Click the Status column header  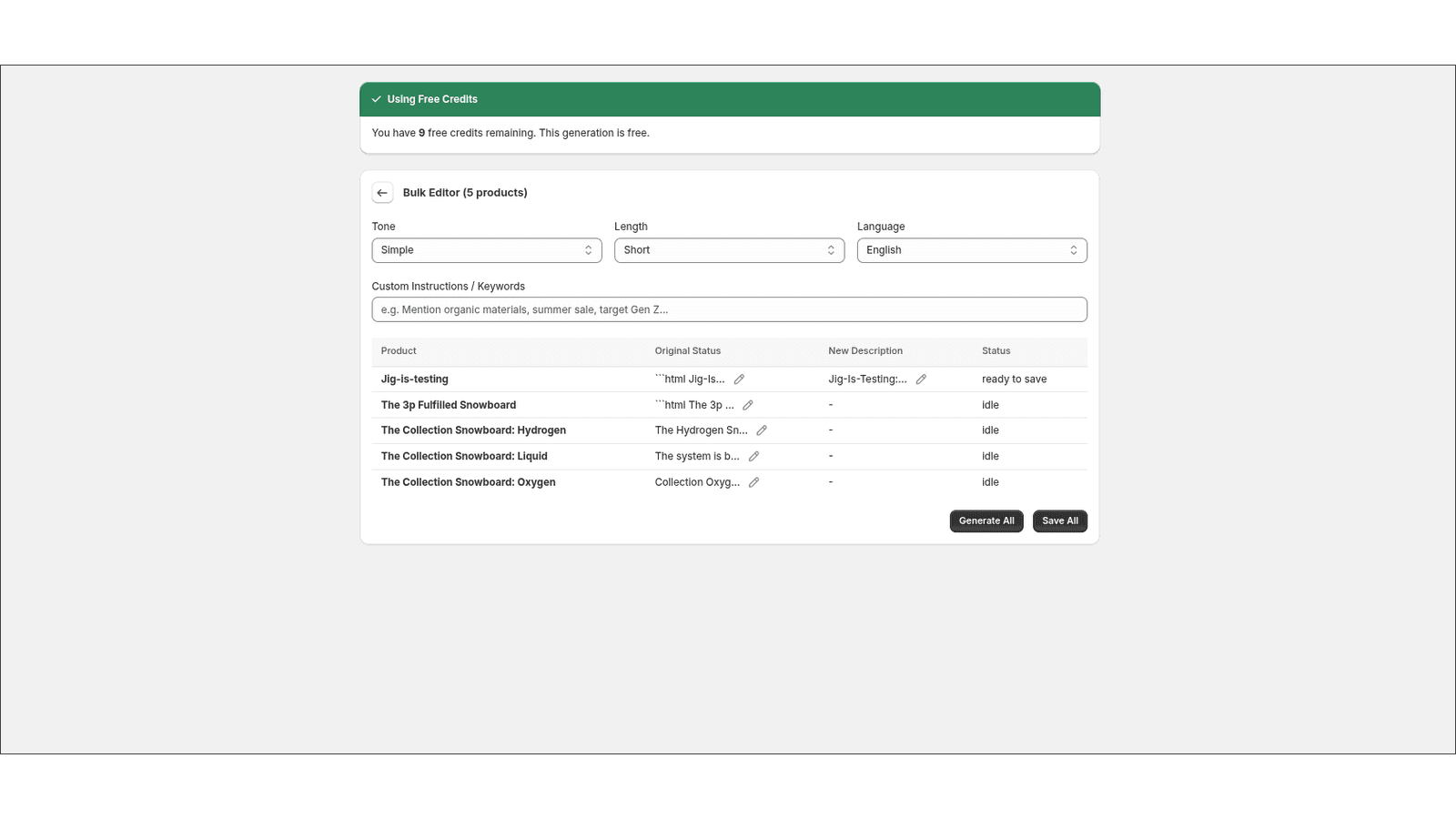(996, 350)
